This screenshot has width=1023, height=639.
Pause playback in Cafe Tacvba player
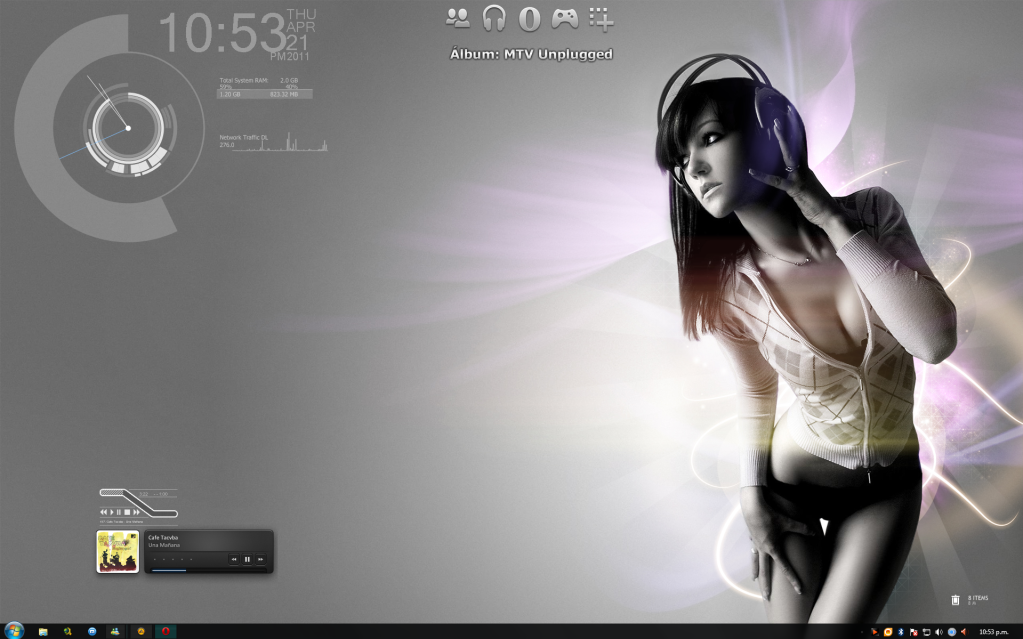(x=247, y=559)
